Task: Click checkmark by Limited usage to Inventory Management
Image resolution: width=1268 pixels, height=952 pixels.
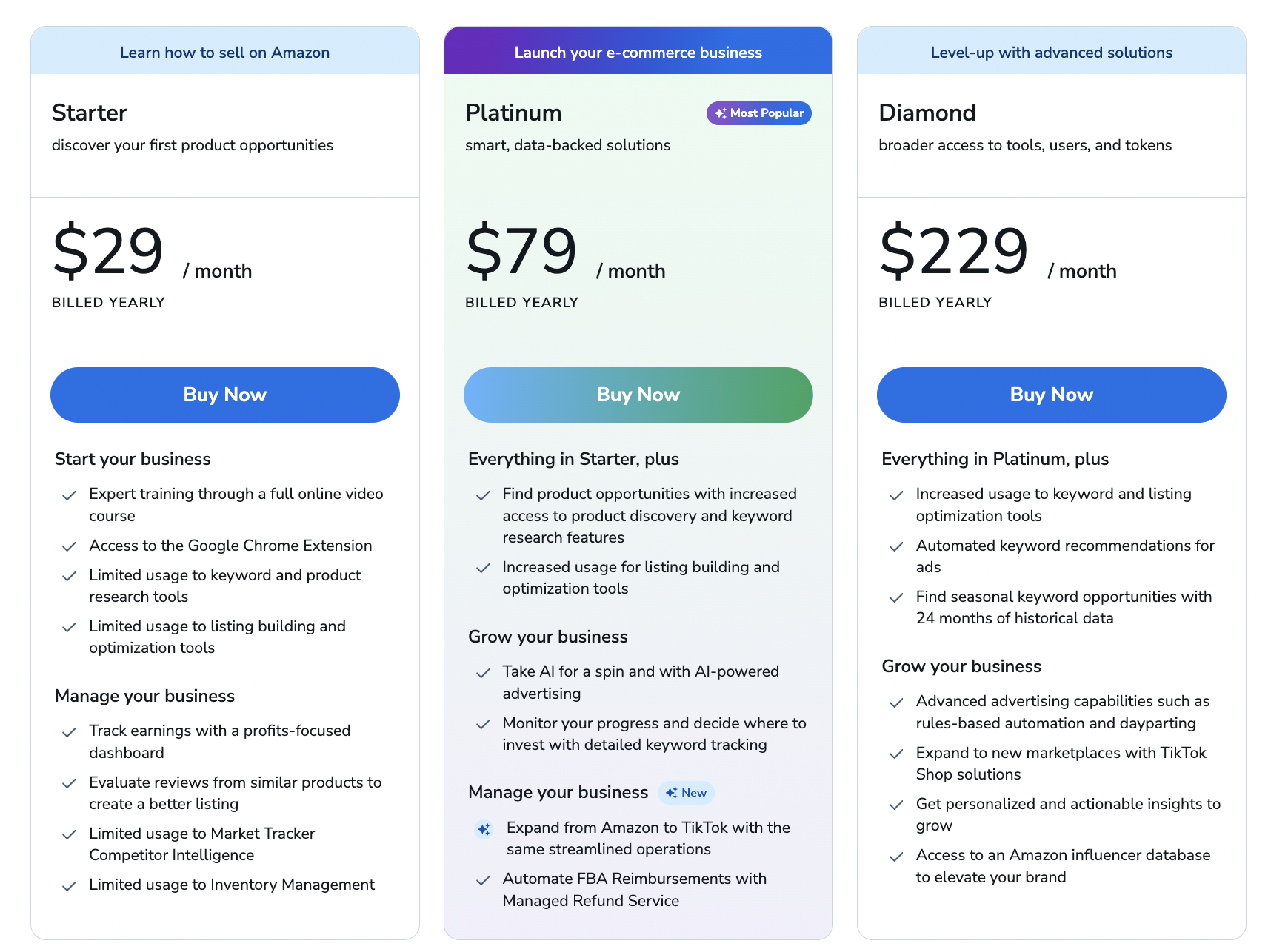Action: tap(69, 886)
